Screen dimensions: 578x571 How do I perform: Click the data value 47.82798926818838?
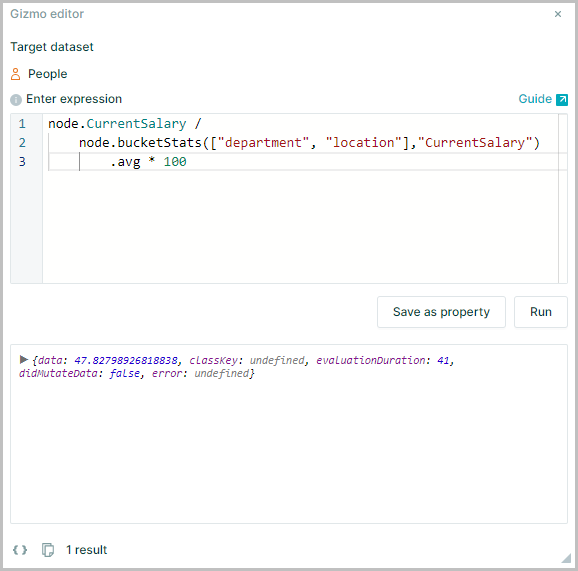coord(126,360)
